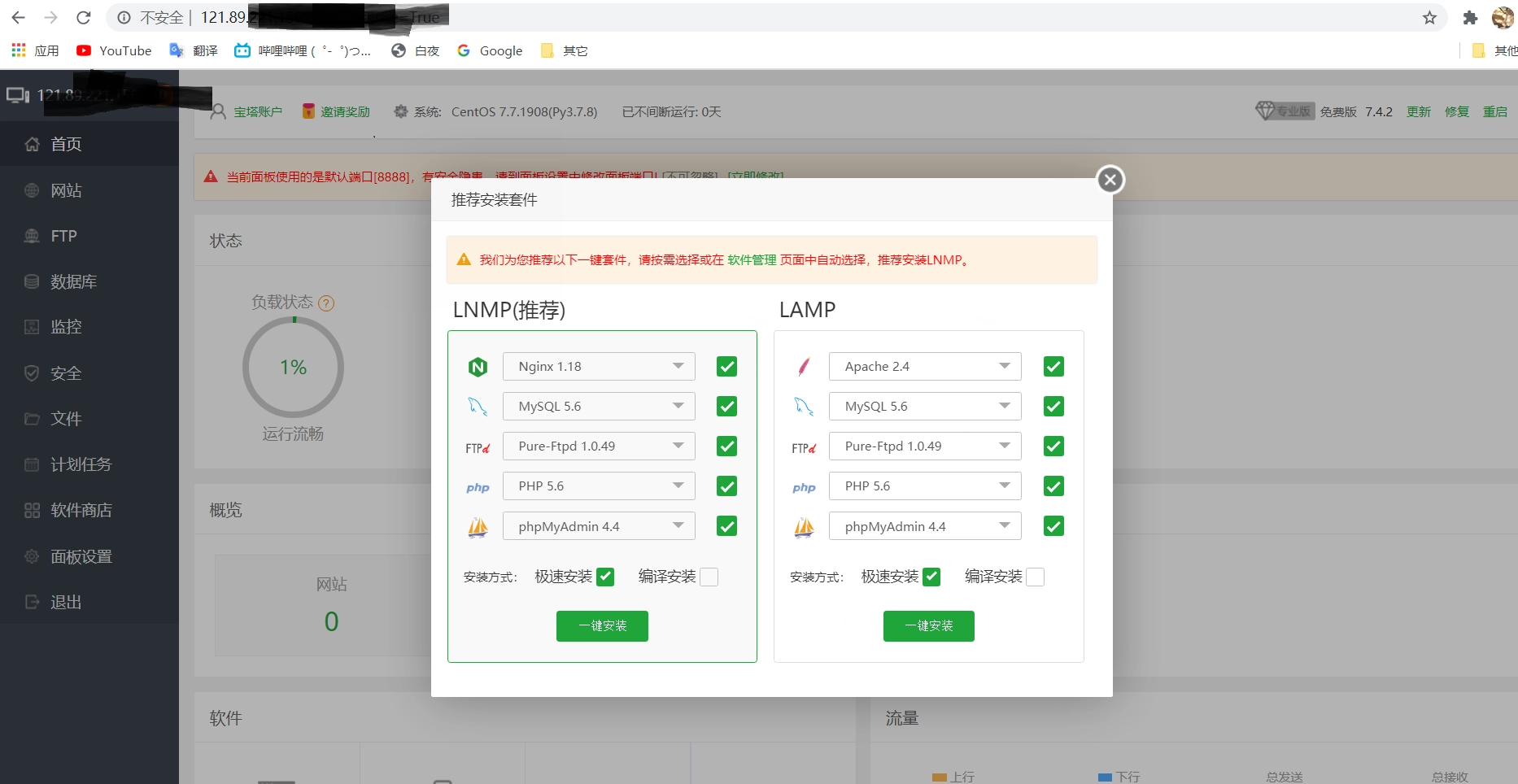
Task: Click the FTP icon in LNMP list
Action: 478,447
